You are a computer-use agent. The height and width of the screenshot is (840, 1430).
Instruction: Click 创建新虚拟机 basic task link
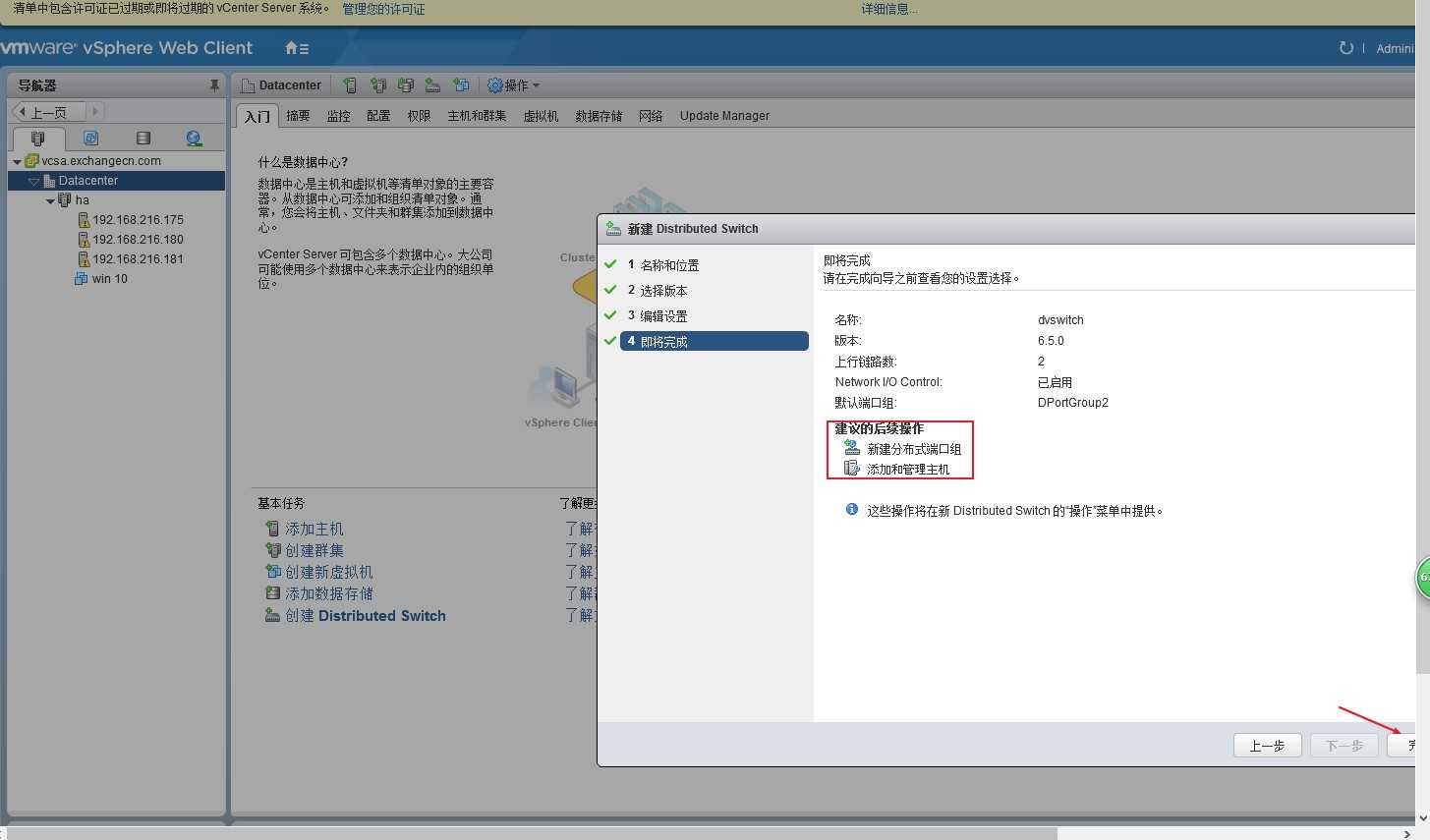point(329,572)
